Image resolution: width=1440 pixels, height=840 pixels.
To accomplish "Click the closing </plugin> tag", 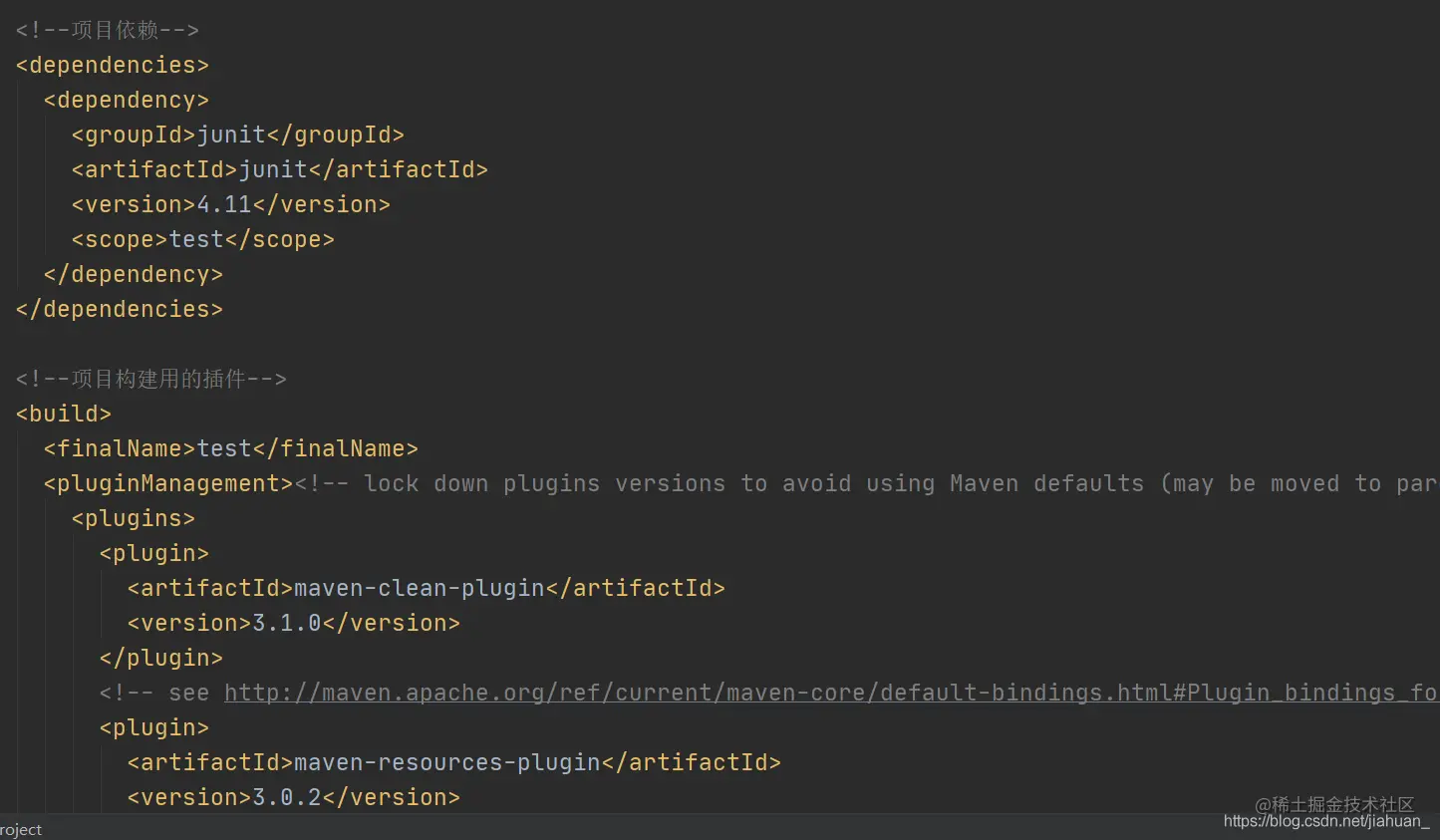I will click(161, 658).
